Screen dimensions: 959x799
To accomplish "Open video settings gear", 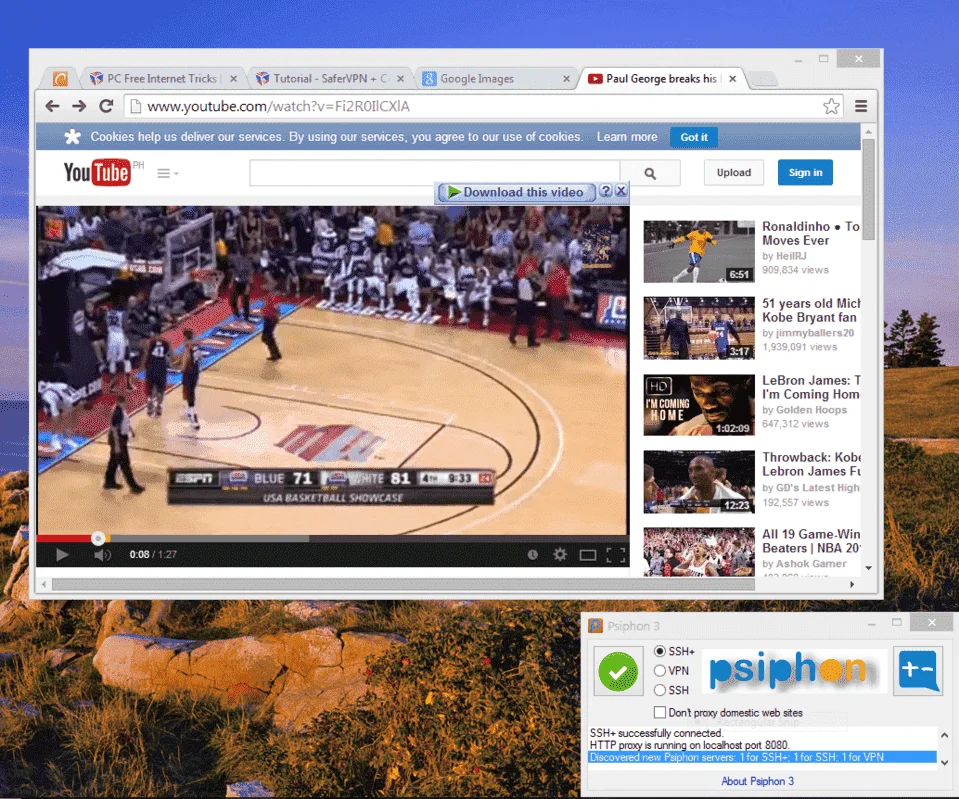I will pyautogui.click(x=560, y=555).
